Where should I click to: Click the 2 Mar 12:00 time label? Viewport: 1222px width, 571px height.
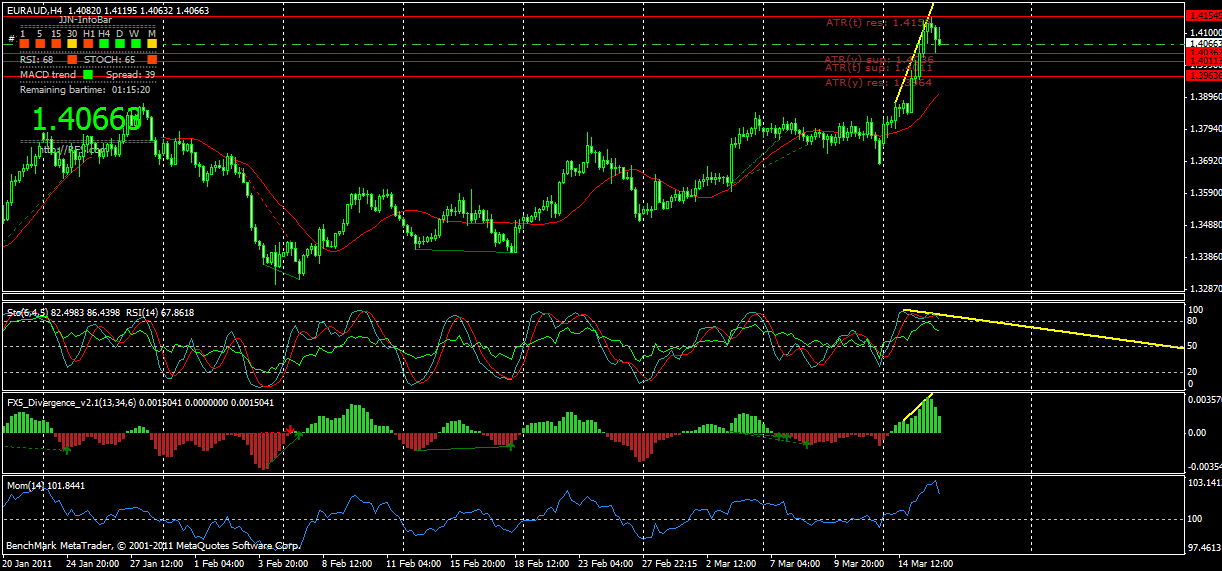[731, 564]
